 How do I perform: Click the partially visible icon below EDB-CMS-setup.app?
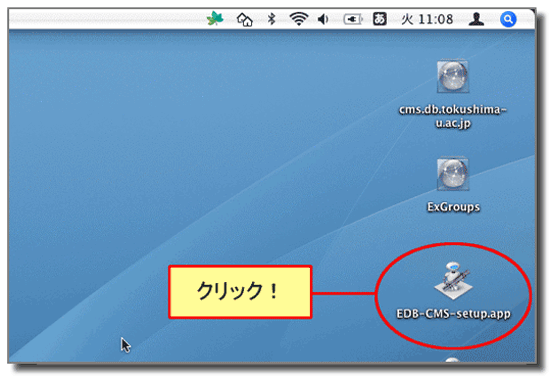(x=452, y=360)
